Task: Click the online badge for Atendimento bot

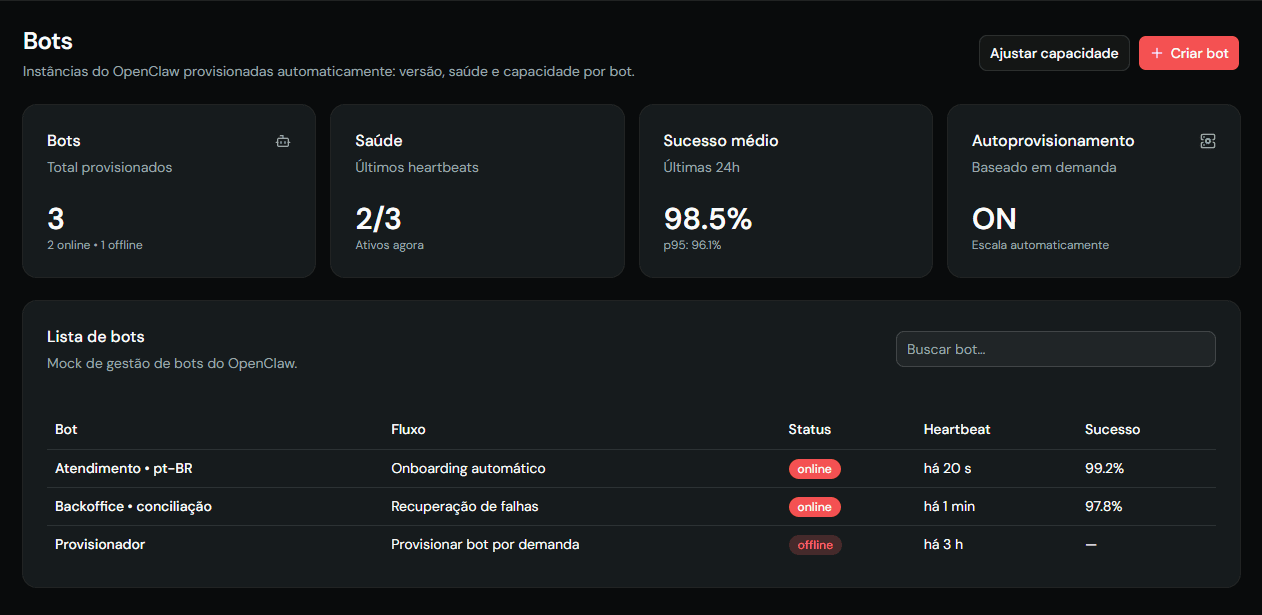Action: [x=814, y=469]
